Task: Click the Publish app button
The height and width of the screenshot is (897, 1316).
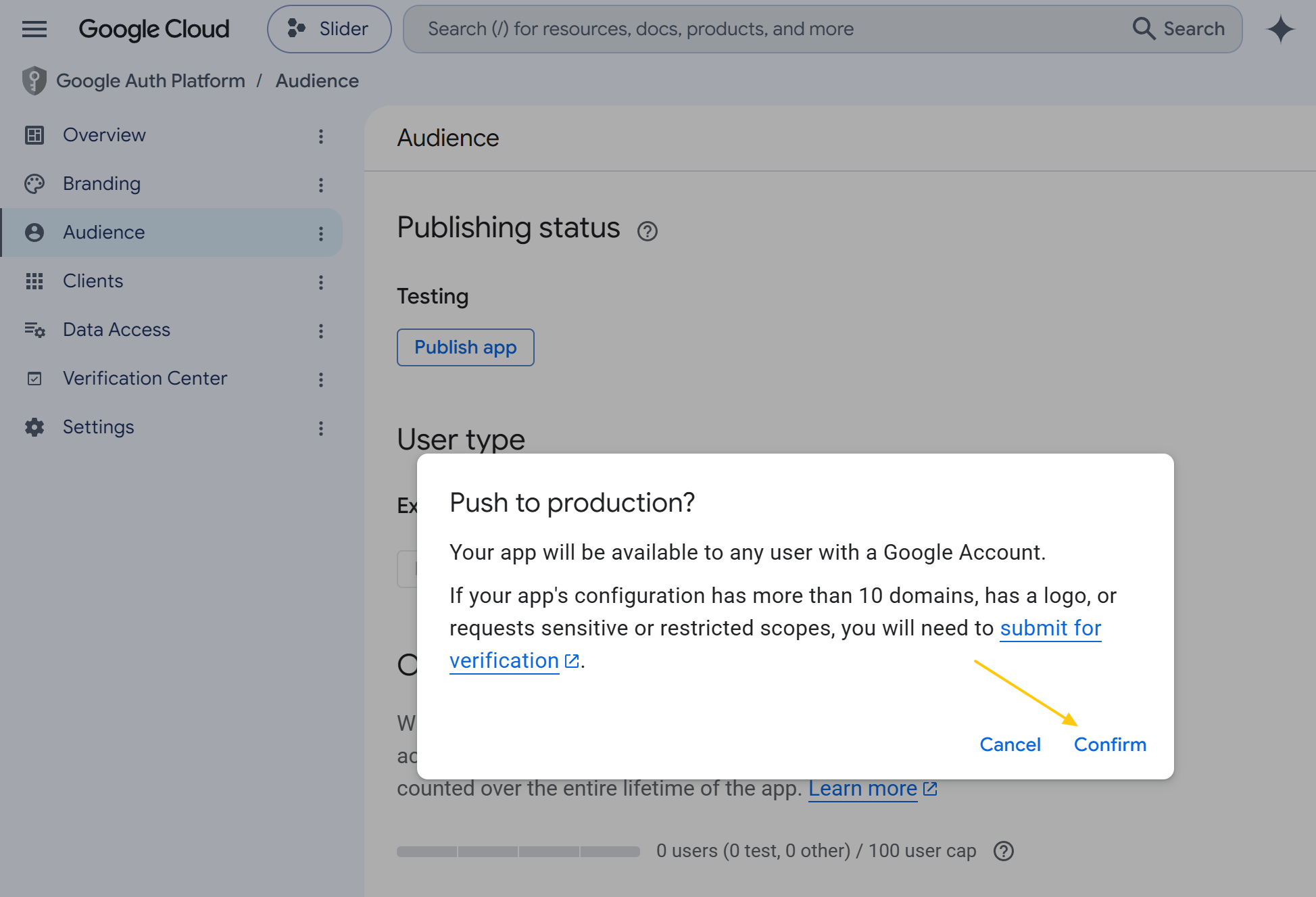Action: (x=466, y=347)
